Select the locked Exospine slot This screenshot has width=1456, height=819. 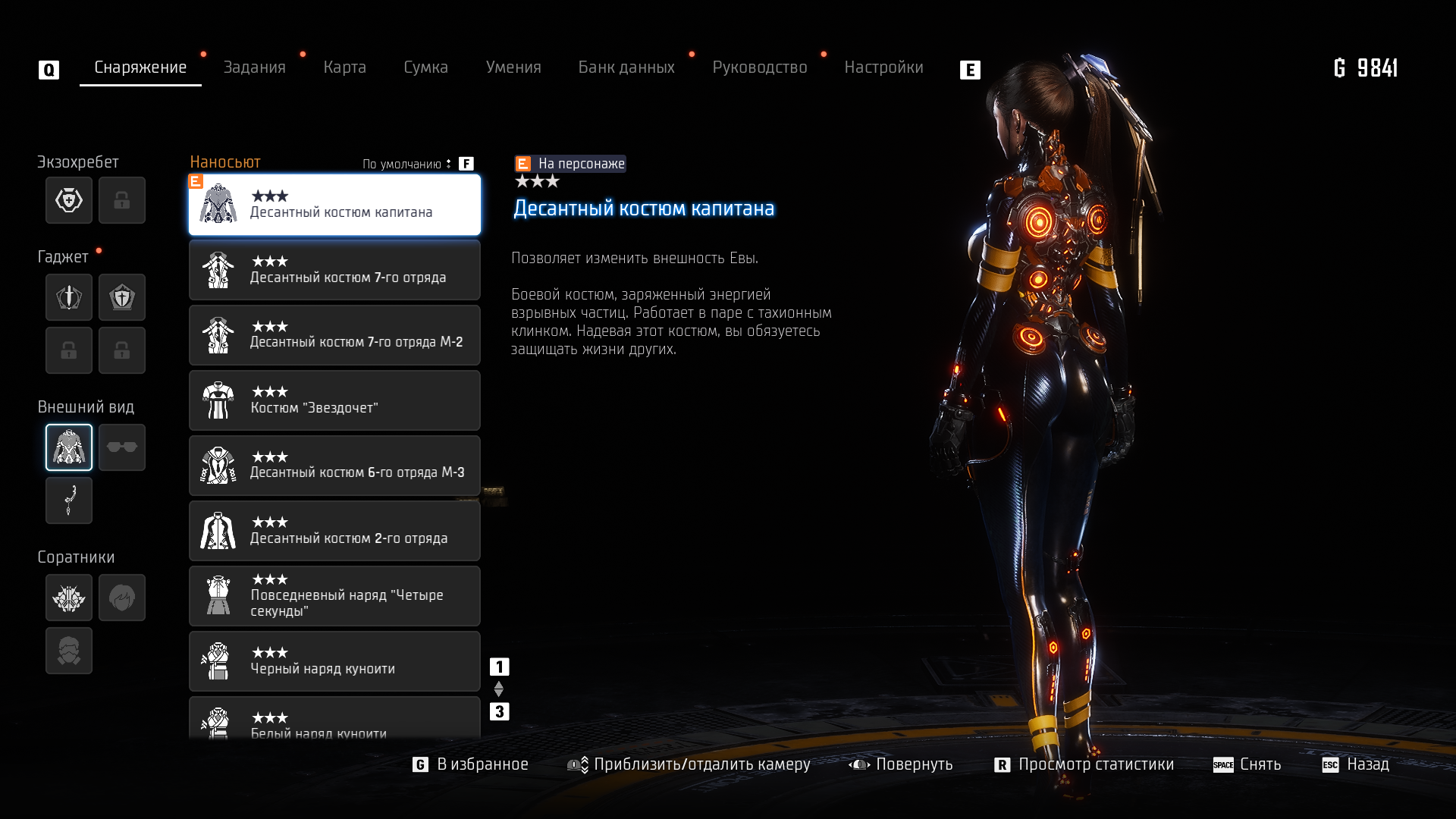tap(122, 200)
